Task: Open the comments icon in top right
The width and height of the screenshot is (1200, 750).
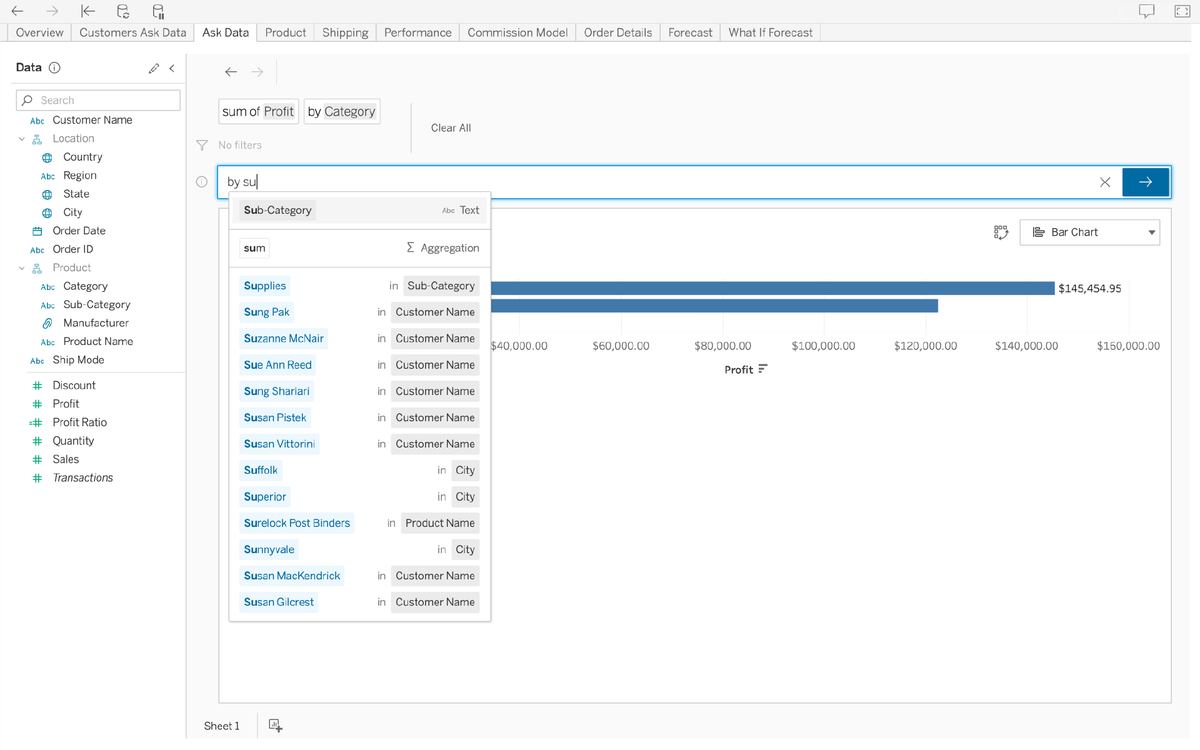Action: pos(1146,11)
